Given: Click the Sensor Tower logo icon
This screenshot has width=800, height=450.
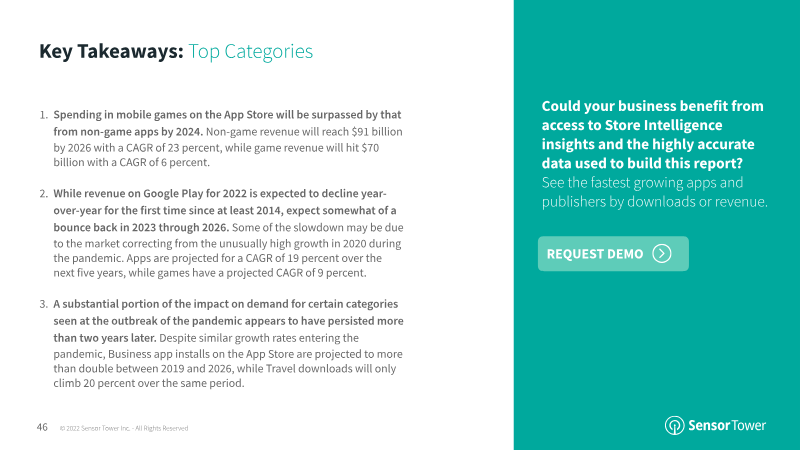Looking at the screenshot, I should pyautogui.click(x=674, y=426).
